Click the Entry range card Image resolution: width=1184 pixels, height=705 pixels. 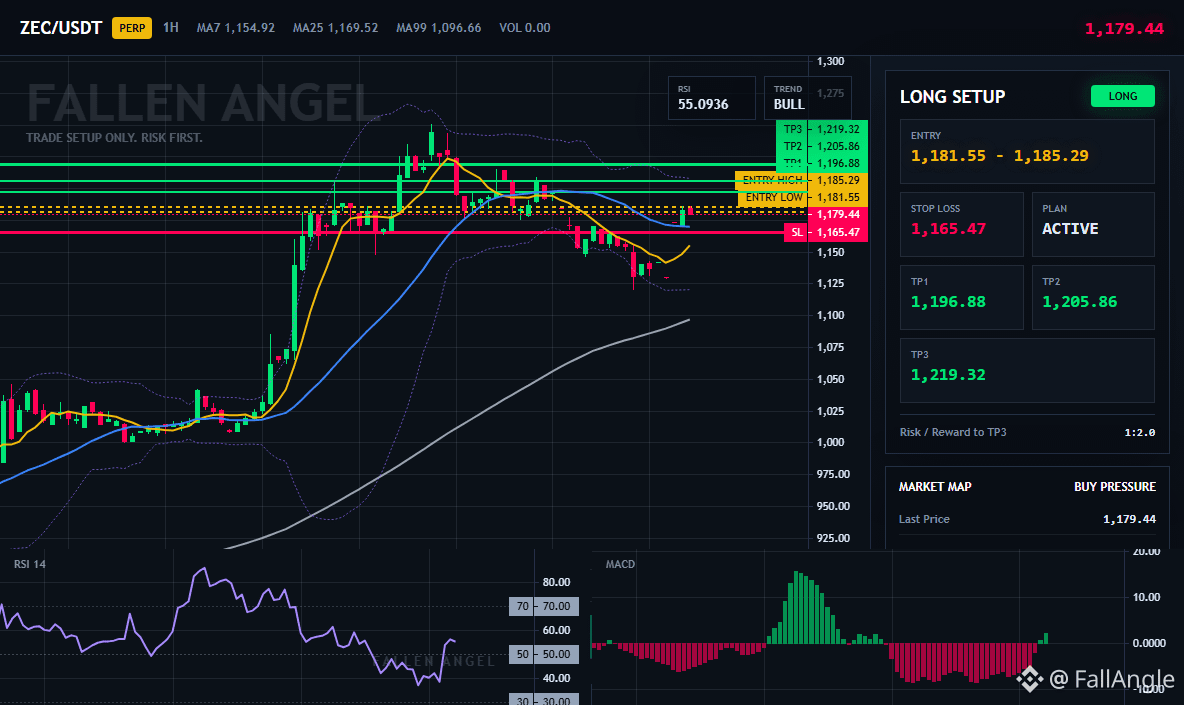coord(1027,151)
